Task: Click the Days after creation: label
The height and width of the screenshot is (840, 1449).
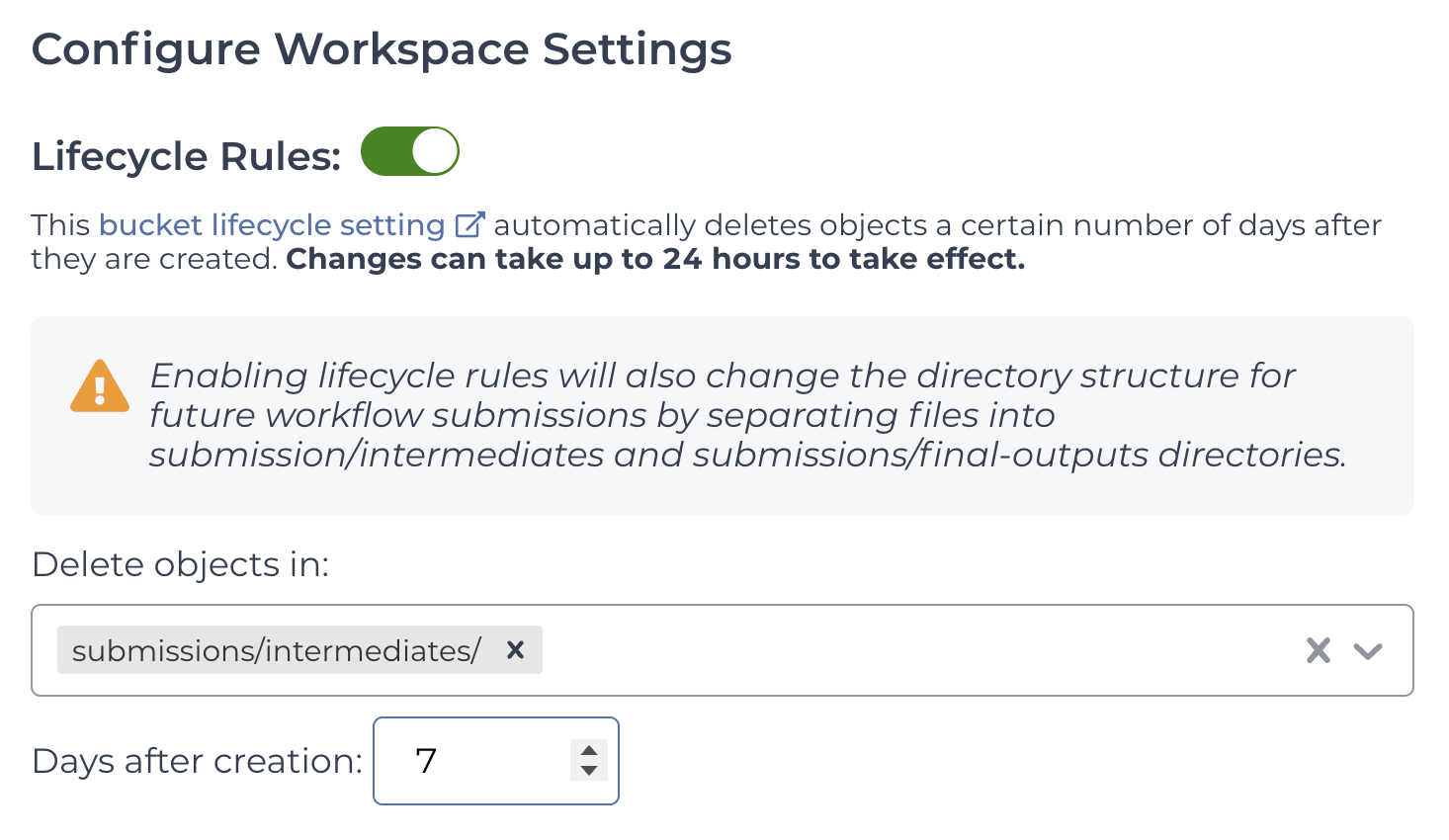Action: (198, 761)
